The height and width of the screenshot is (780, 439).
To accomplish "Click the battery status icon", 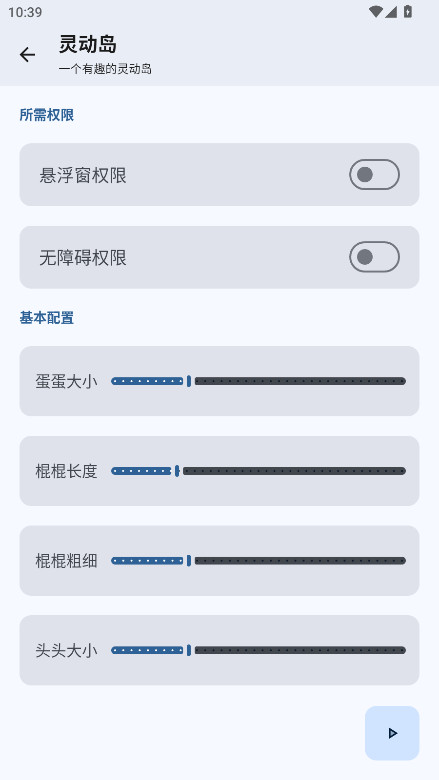I will (x=408, y=11).
